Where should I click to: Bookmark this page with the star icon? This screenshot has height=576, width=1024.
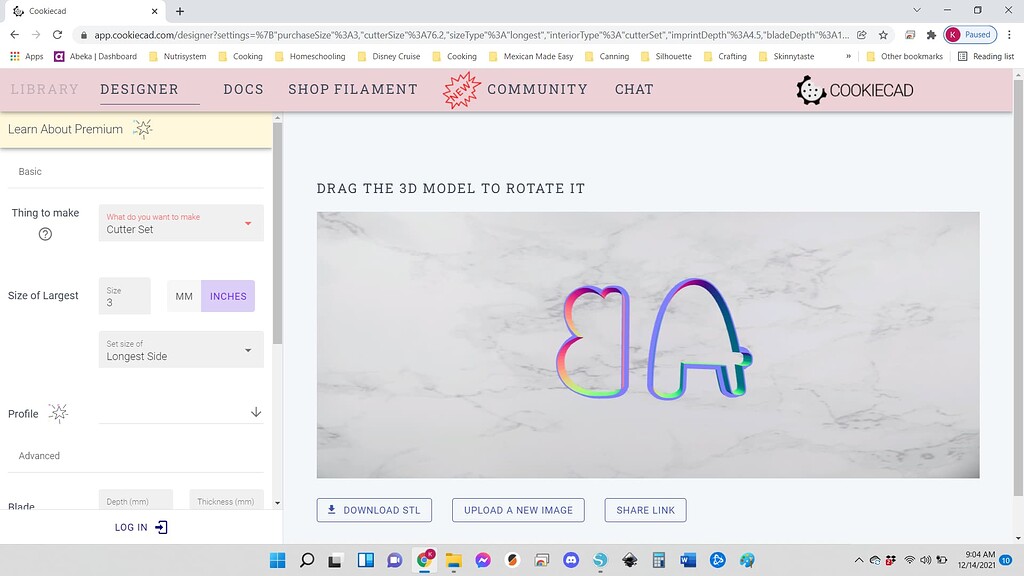pos(883,34)
